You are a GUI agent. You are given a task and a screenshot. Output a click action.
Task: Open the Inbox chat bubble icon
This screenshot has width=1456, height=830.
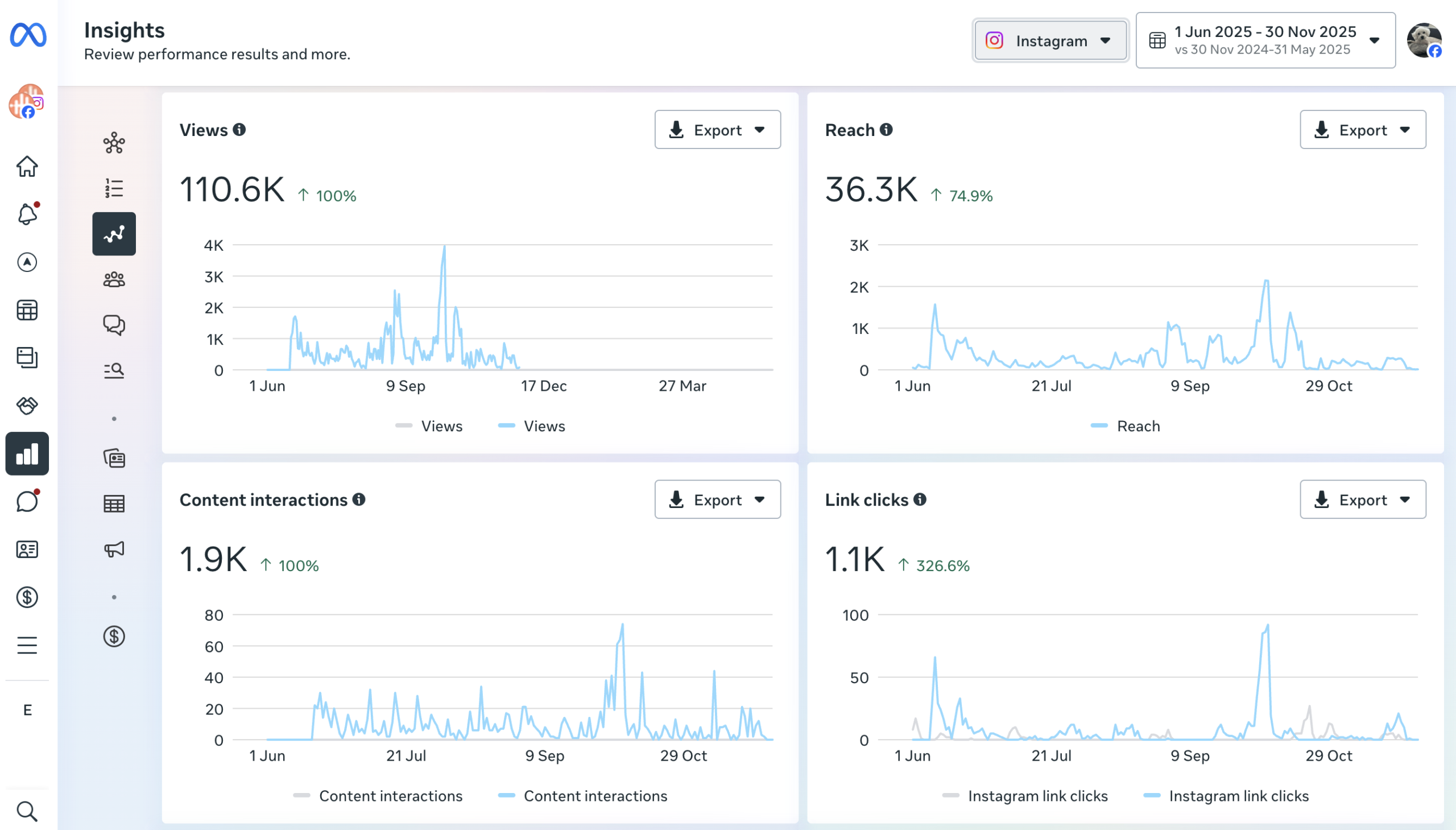tap(27, 502)
